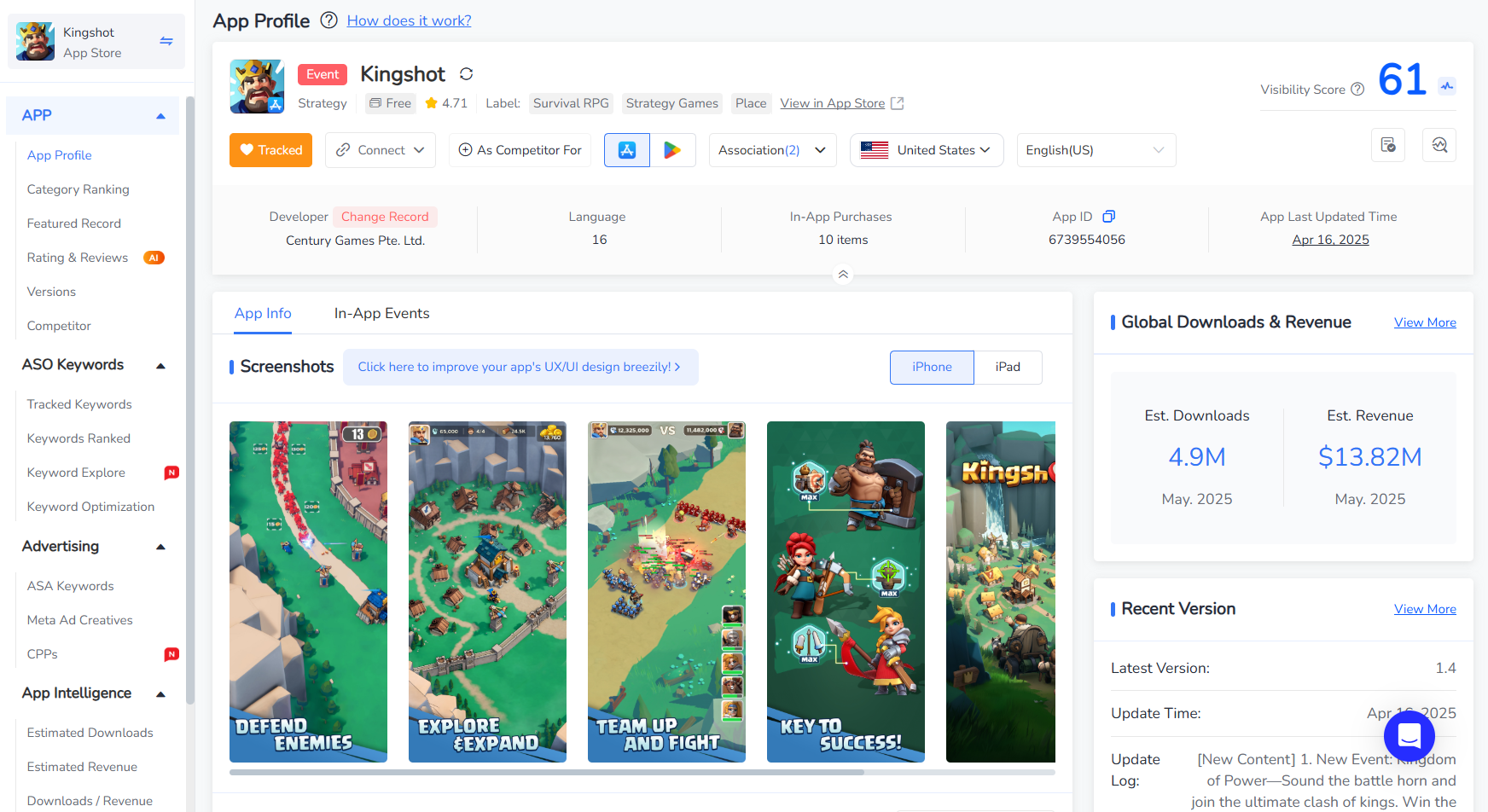Click View More for Global Downloads & Revenue
Viewport: 1488px width, 812px height.
point(1425,322)
